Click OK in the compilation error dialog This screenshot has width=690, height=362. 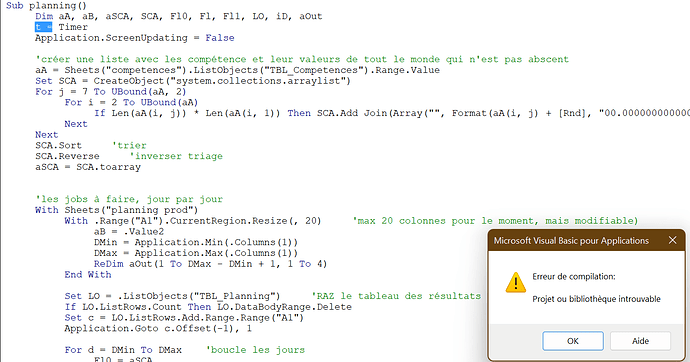pos(573,341)
